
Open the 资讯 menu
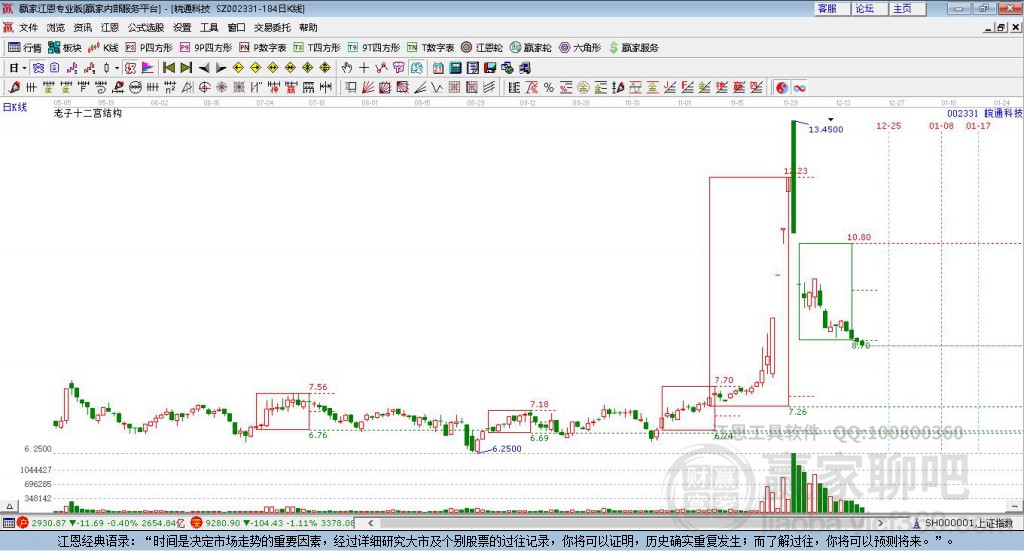82,27
